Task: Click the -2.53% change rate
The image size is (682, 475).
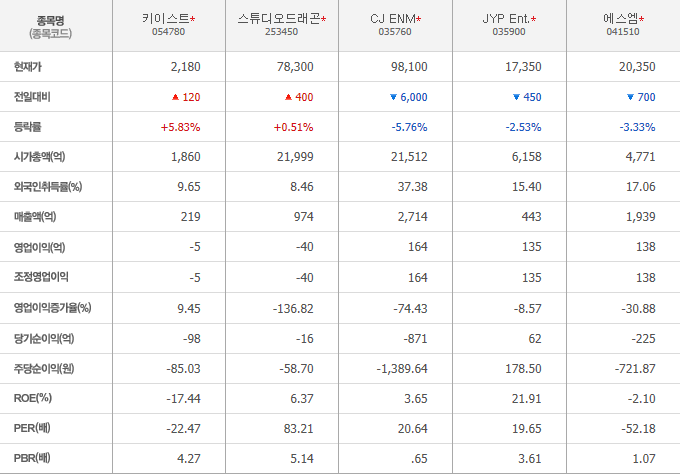Action: click(x=523, y=127)
